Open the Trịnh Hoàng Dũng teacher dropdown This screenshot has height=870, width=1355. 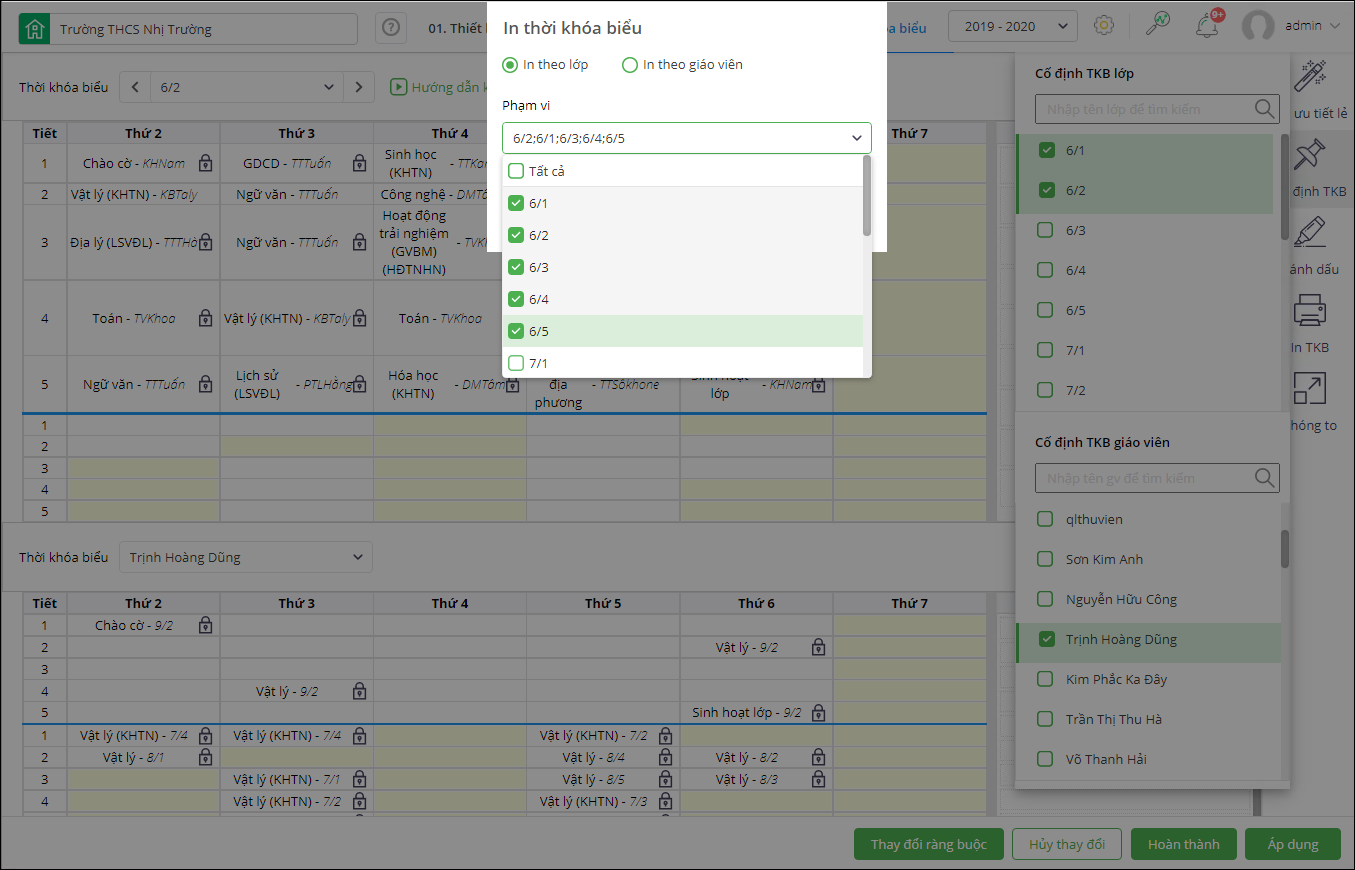tap(245, 557)
